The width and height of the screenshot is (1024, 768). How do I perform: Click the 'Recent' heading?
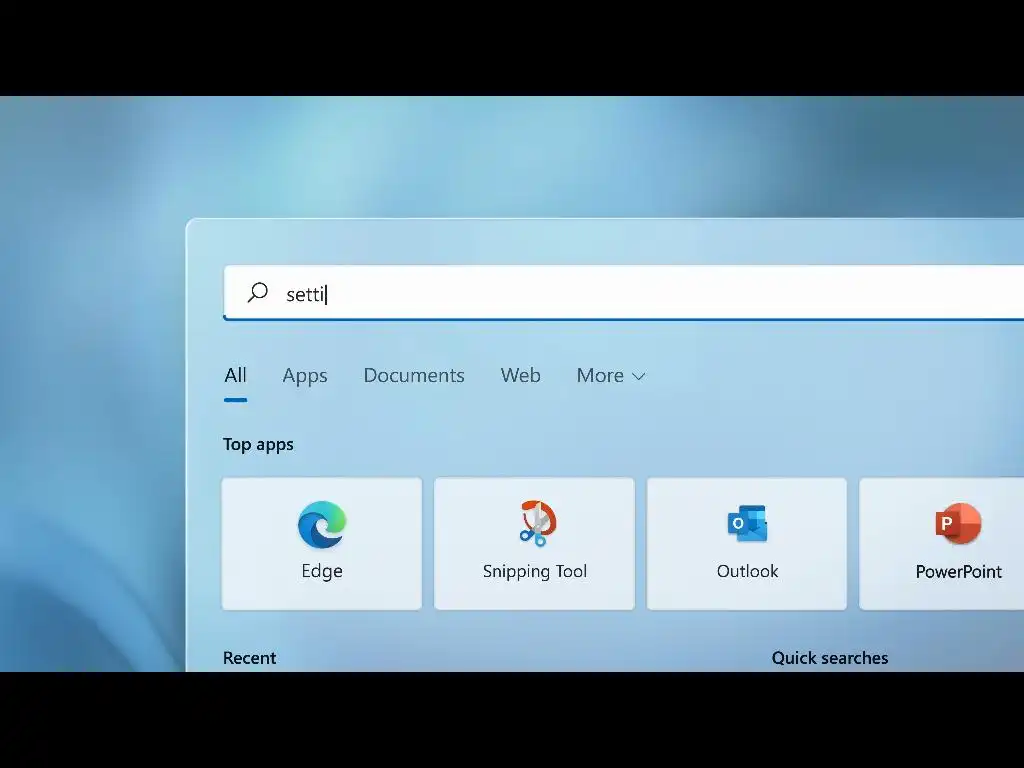tap(249, 658)
